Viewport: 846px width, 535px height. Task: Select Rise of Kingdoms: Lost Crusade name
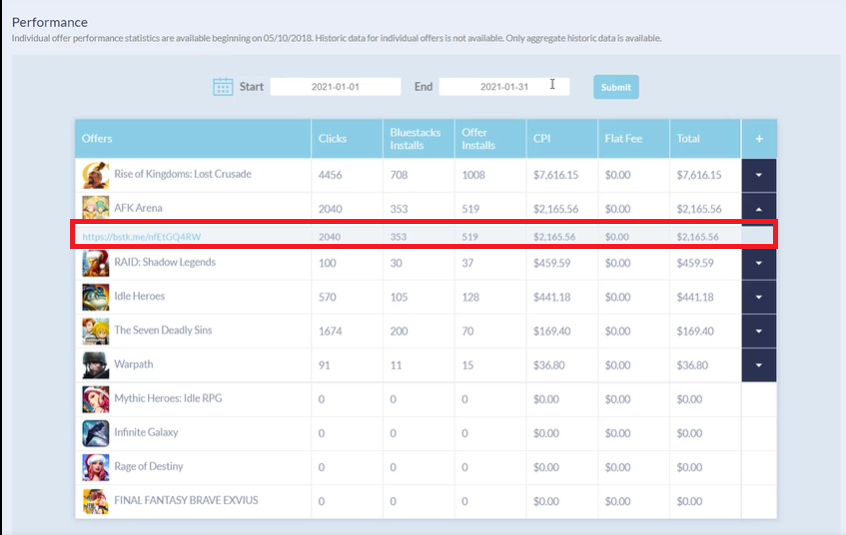183,174
